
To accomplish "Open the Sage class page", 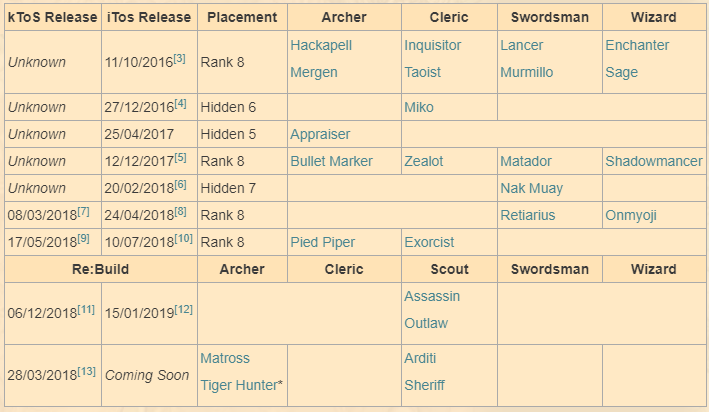I will click(x=621, y=72).
